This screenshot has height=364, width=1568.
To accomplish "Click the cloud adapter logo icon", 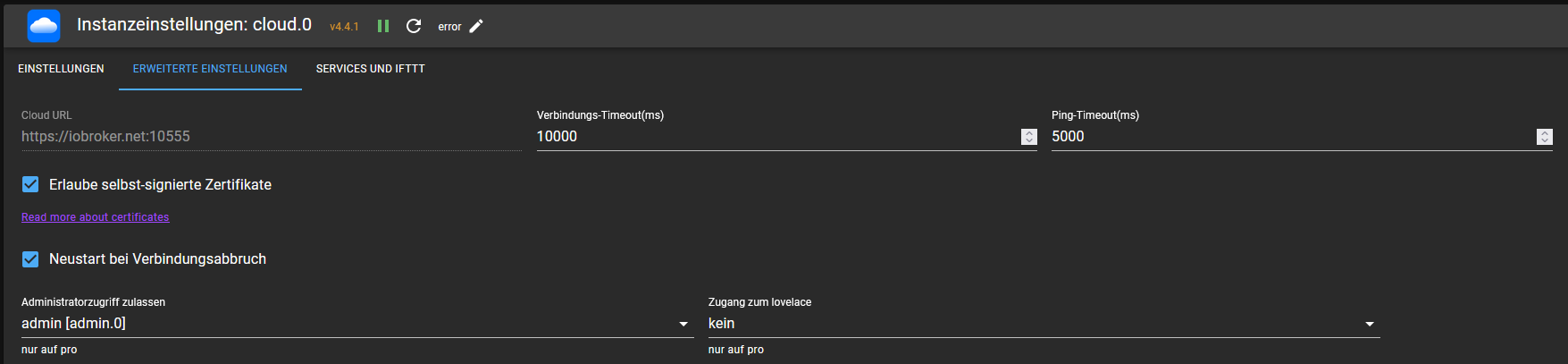I will coord(44,26).
